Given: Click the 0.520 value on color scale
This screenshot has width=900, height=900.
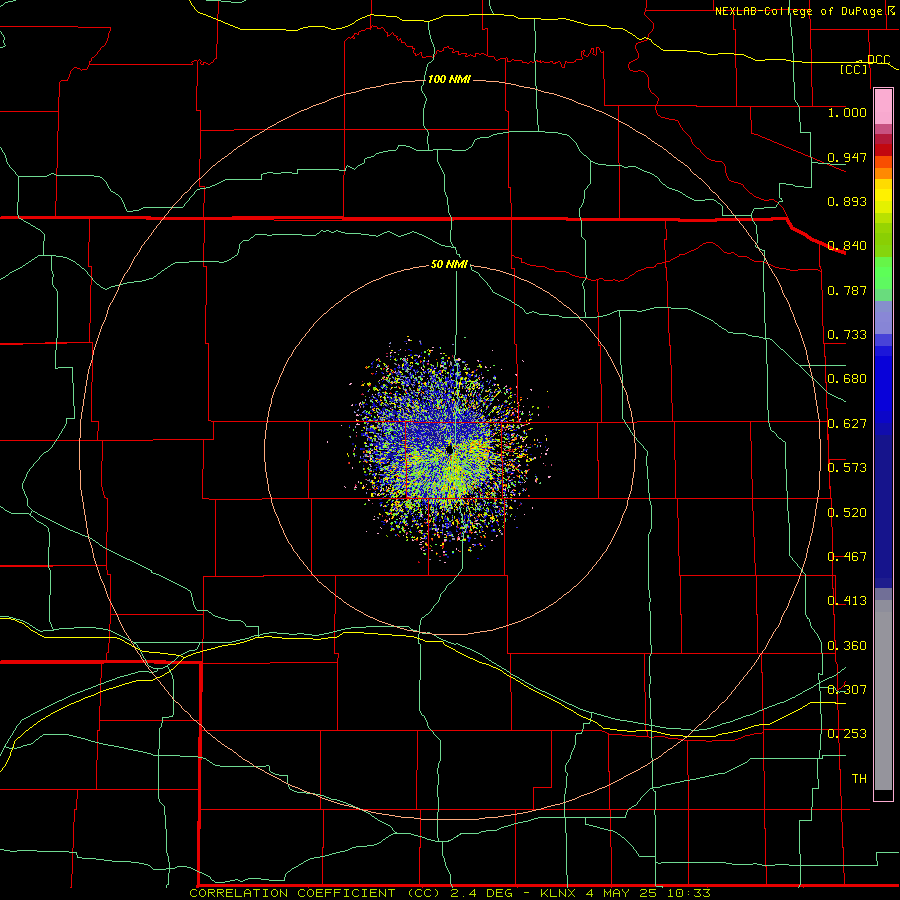Looking at the screenshot, I should coord(847,513).
